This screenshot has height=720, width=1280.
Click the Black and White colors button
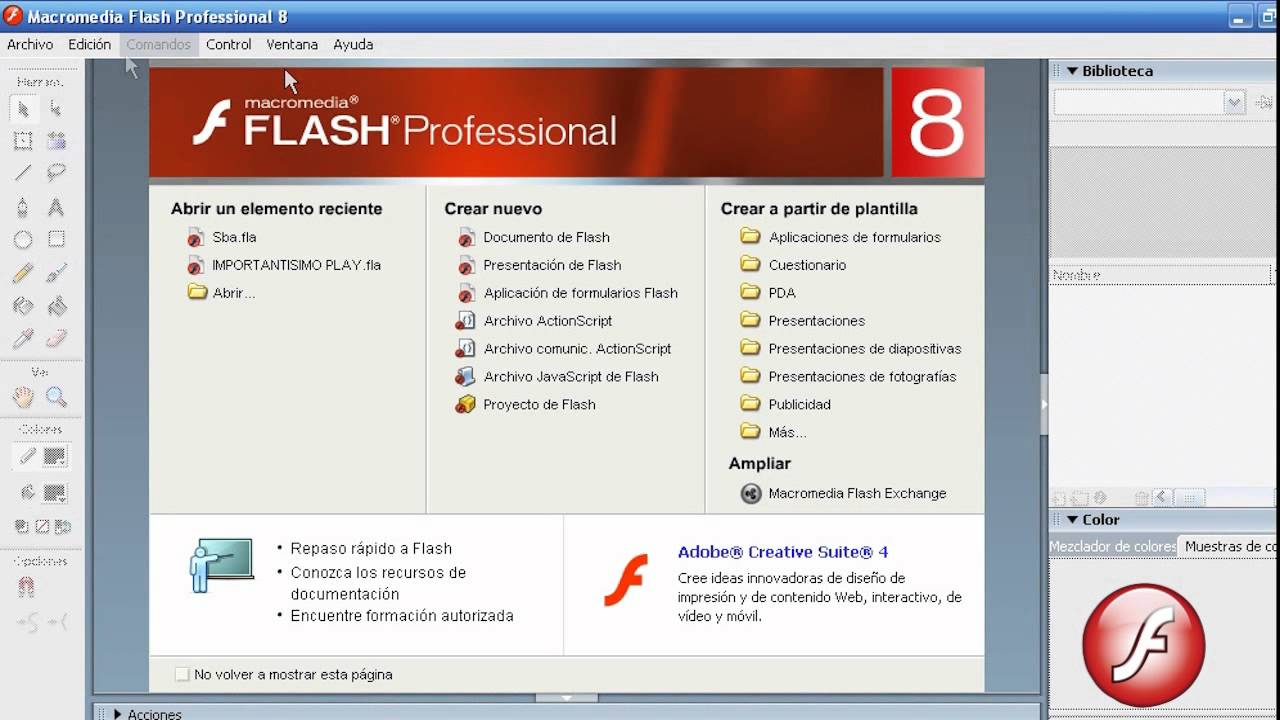[22, 526]
